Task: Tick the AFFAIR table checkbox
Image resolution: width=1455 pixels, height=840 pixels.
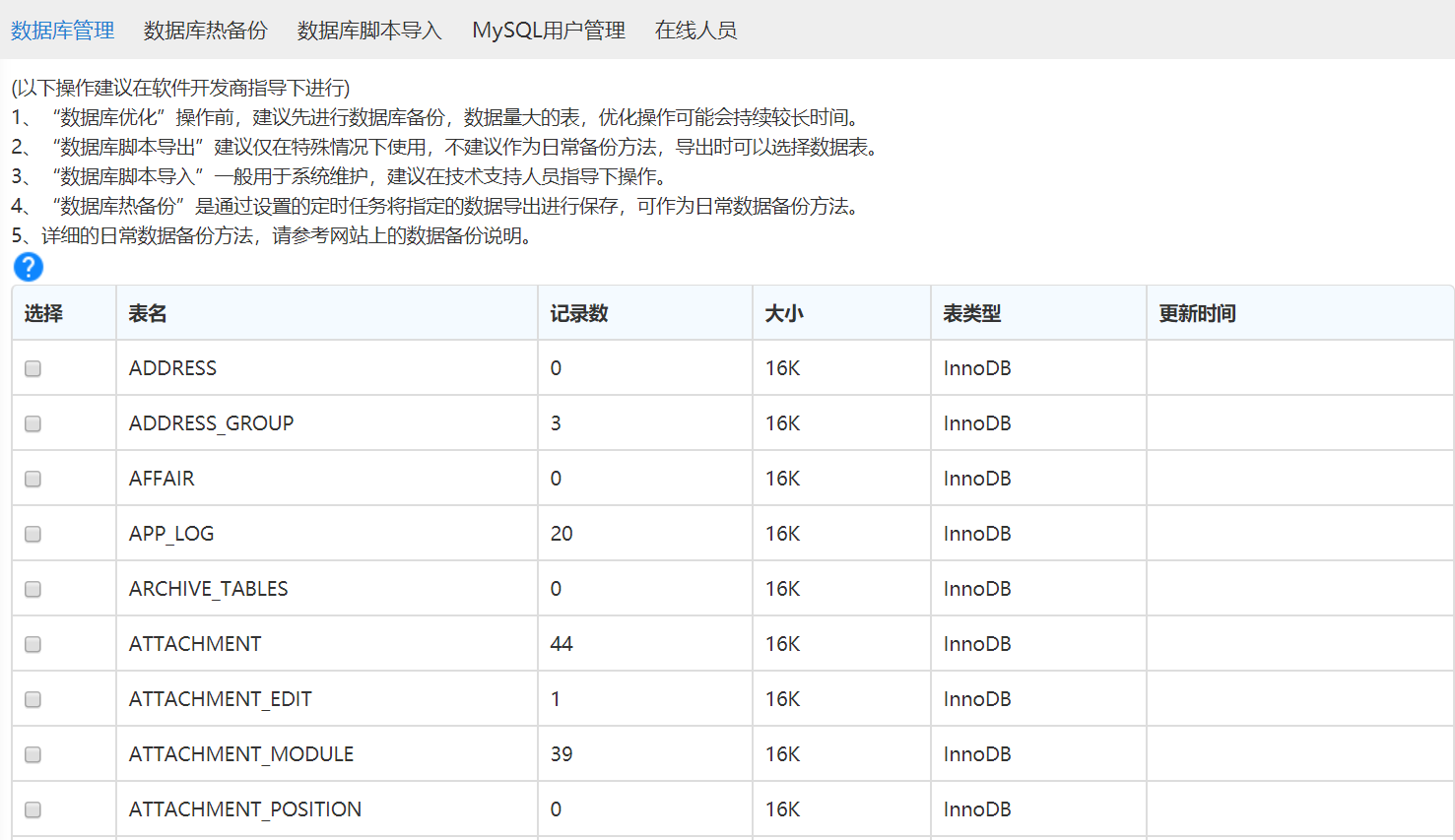Action: coord(33,479)
